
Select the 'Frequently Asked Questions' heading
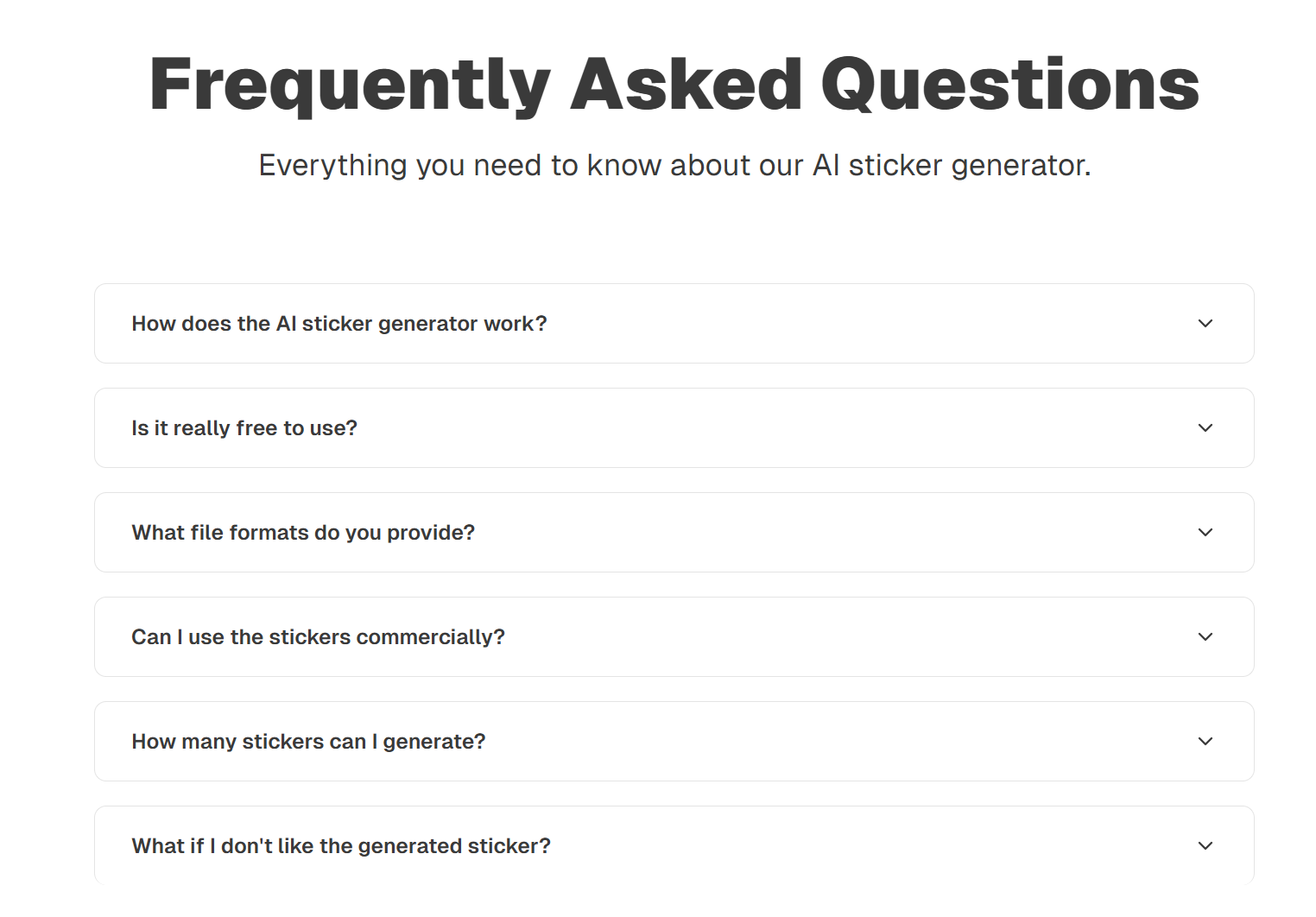674,82
